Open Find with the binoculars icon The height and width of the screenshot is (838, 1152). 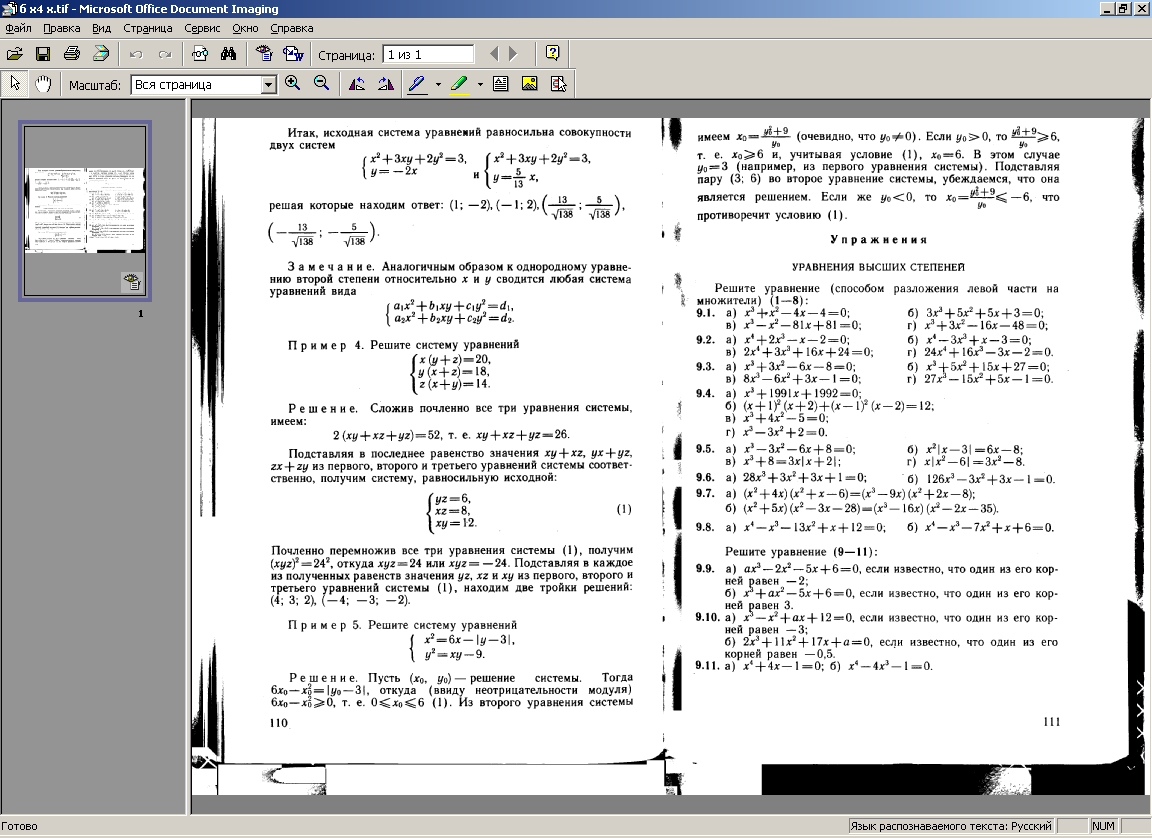tap(228, 54)
